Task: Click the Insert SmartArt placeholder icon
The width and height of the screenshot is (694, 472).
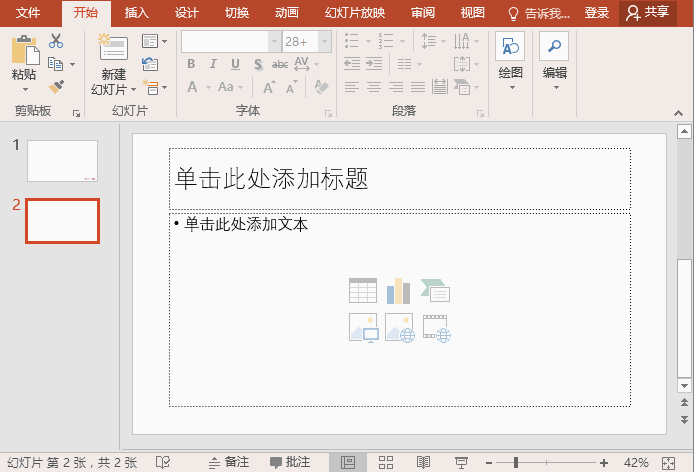Action: click(435, 290)
